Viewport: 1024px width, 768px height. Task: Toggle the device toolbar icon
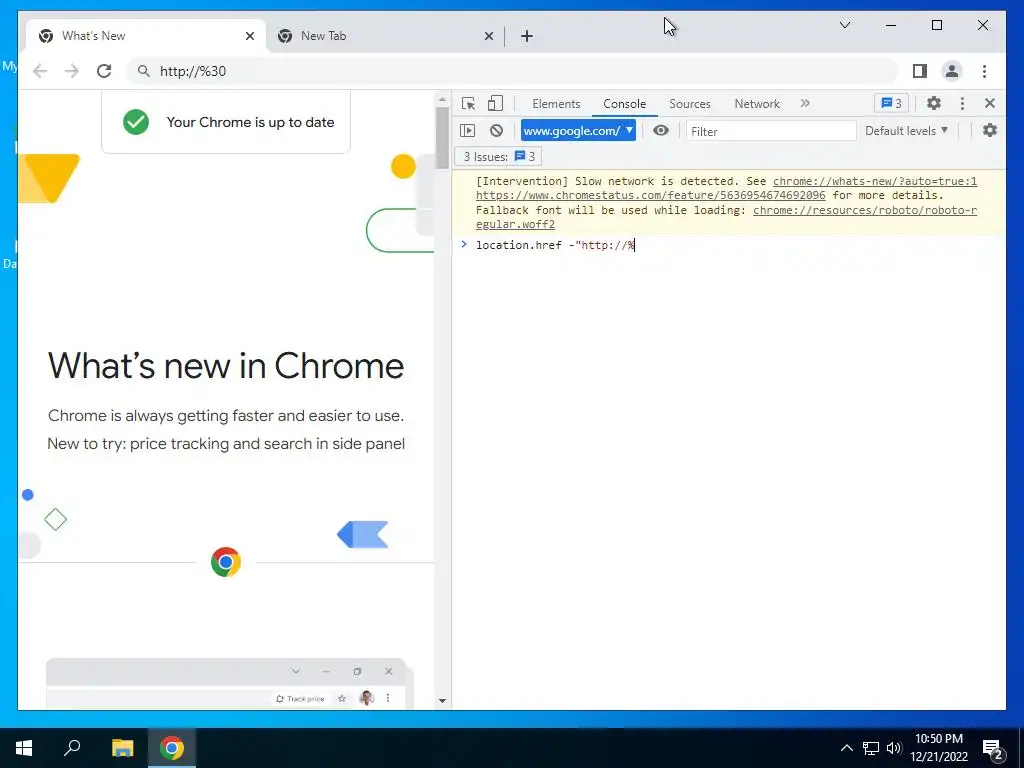click(496, 103)
